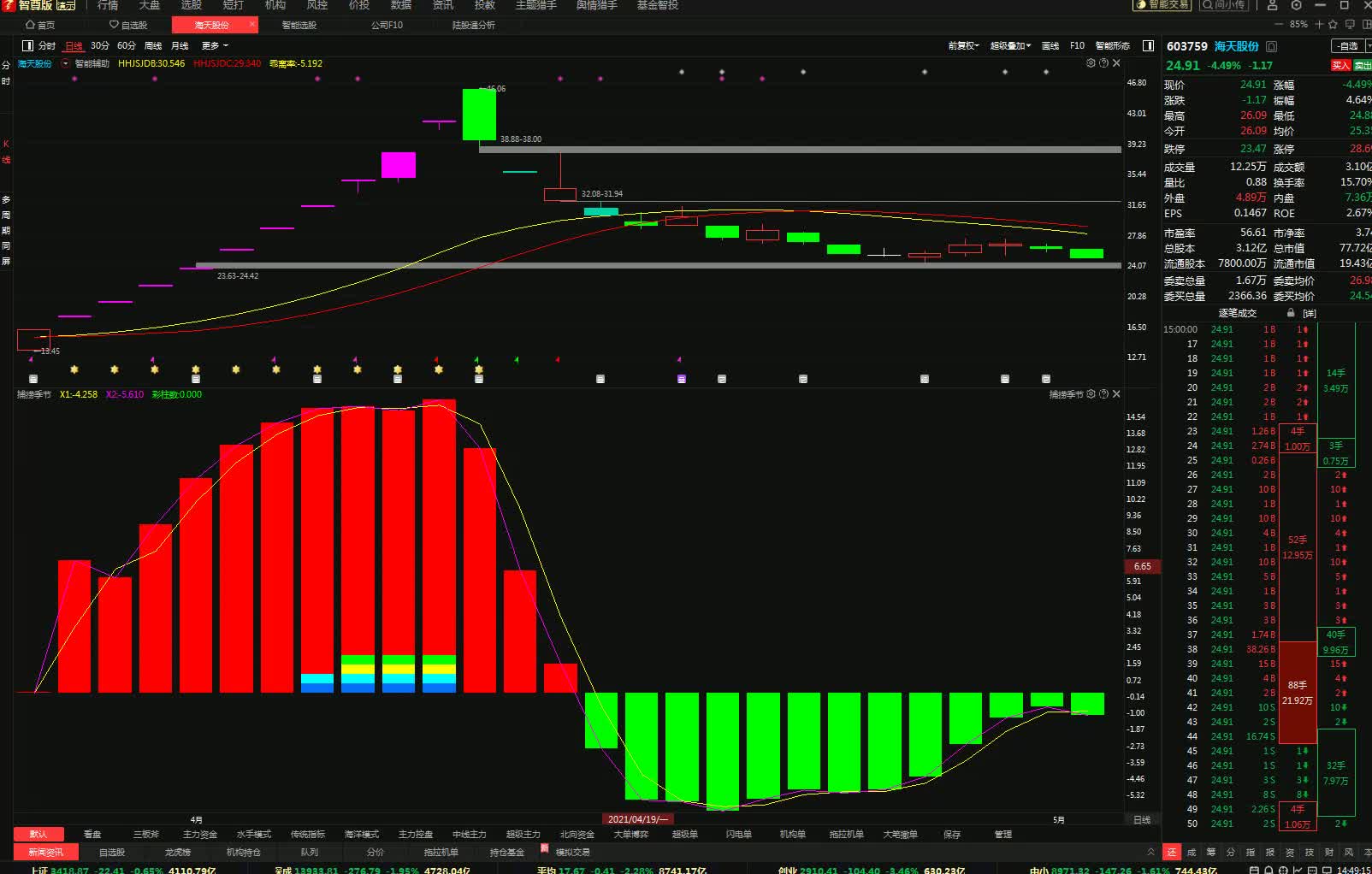Open the settings icon in title bar
The image size is (1372, 874).
[x=1297, y=5]
